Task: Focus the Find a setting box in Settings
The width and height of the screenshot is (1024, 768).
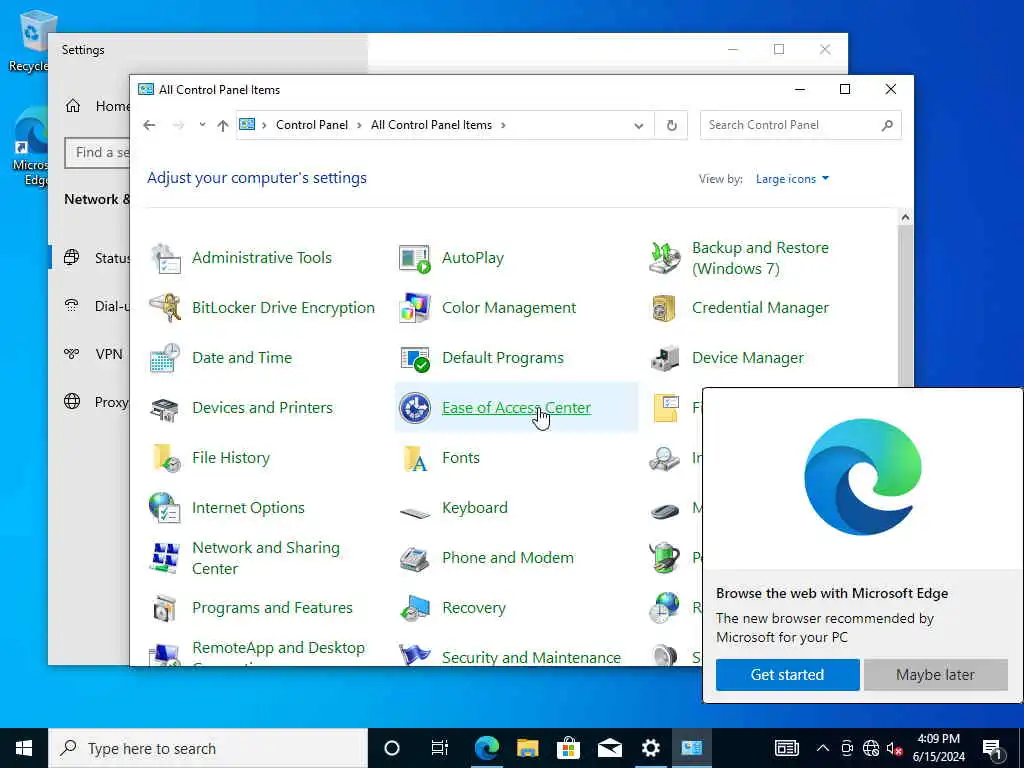Action: coord(98,153)
